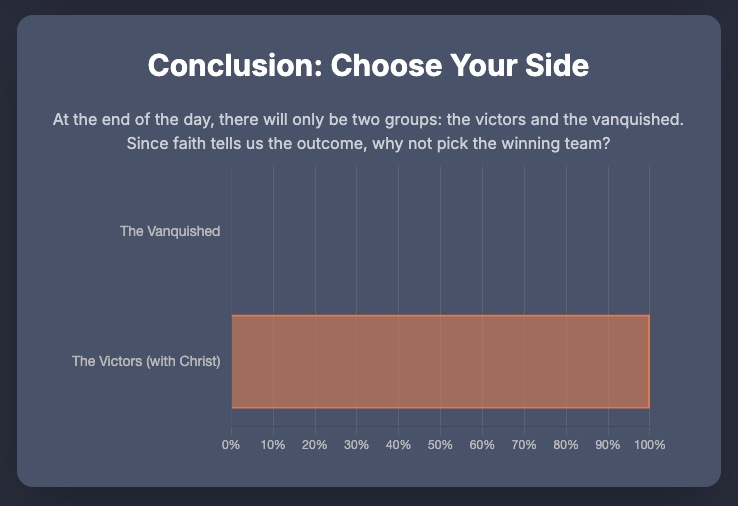
Task: Click the 0% x-axis tick label
Action: pos(231,444)
